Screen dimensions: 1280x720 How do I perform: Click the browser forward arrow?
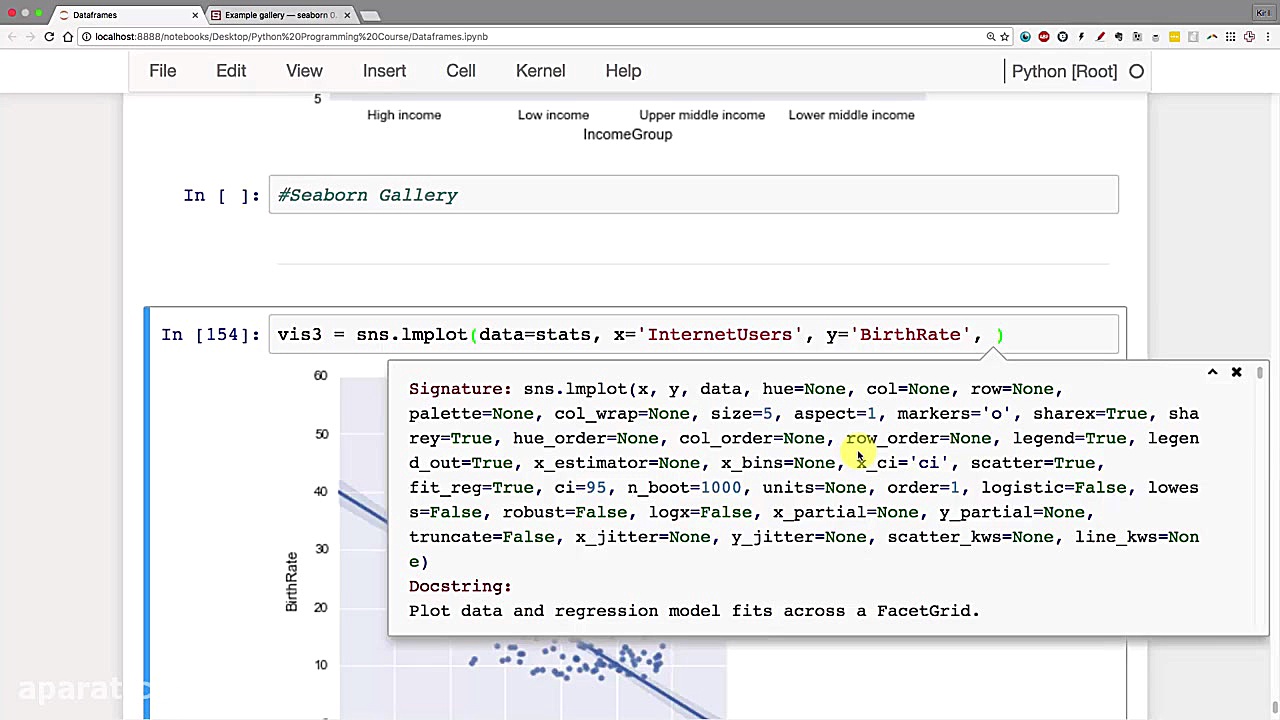(x=31, y=36)
